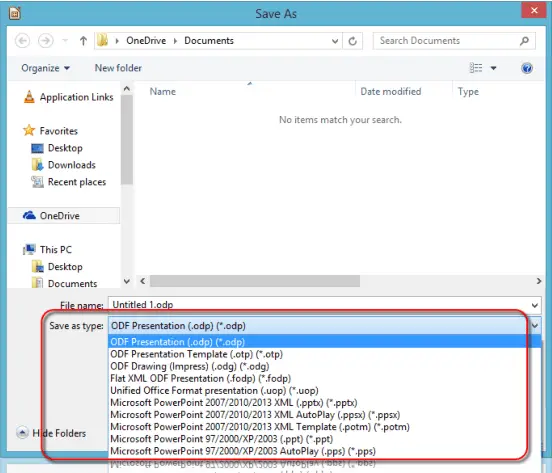The width and height of the screenshot is (552, 473).
Task: Choose Flat XML ODF Presentation (.fodp)
Action: pos(324,378)
